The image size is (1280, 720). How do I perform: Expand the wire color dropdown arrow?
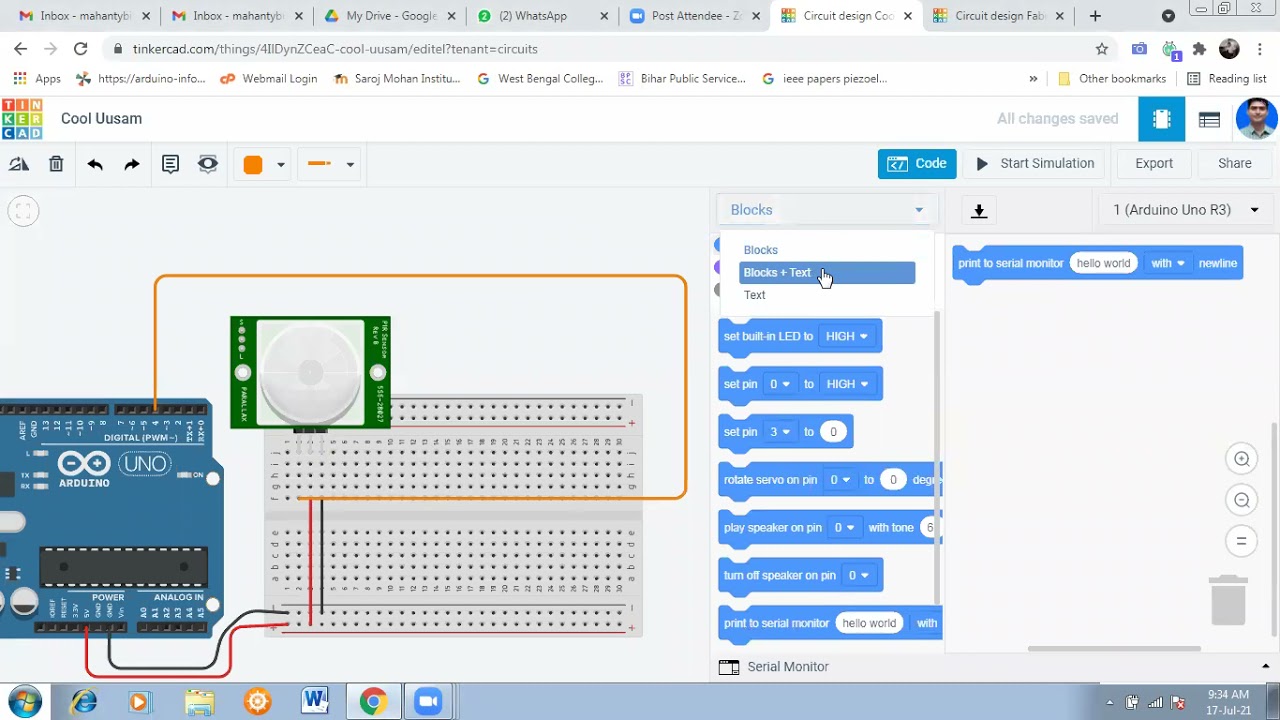pos(281,165)
